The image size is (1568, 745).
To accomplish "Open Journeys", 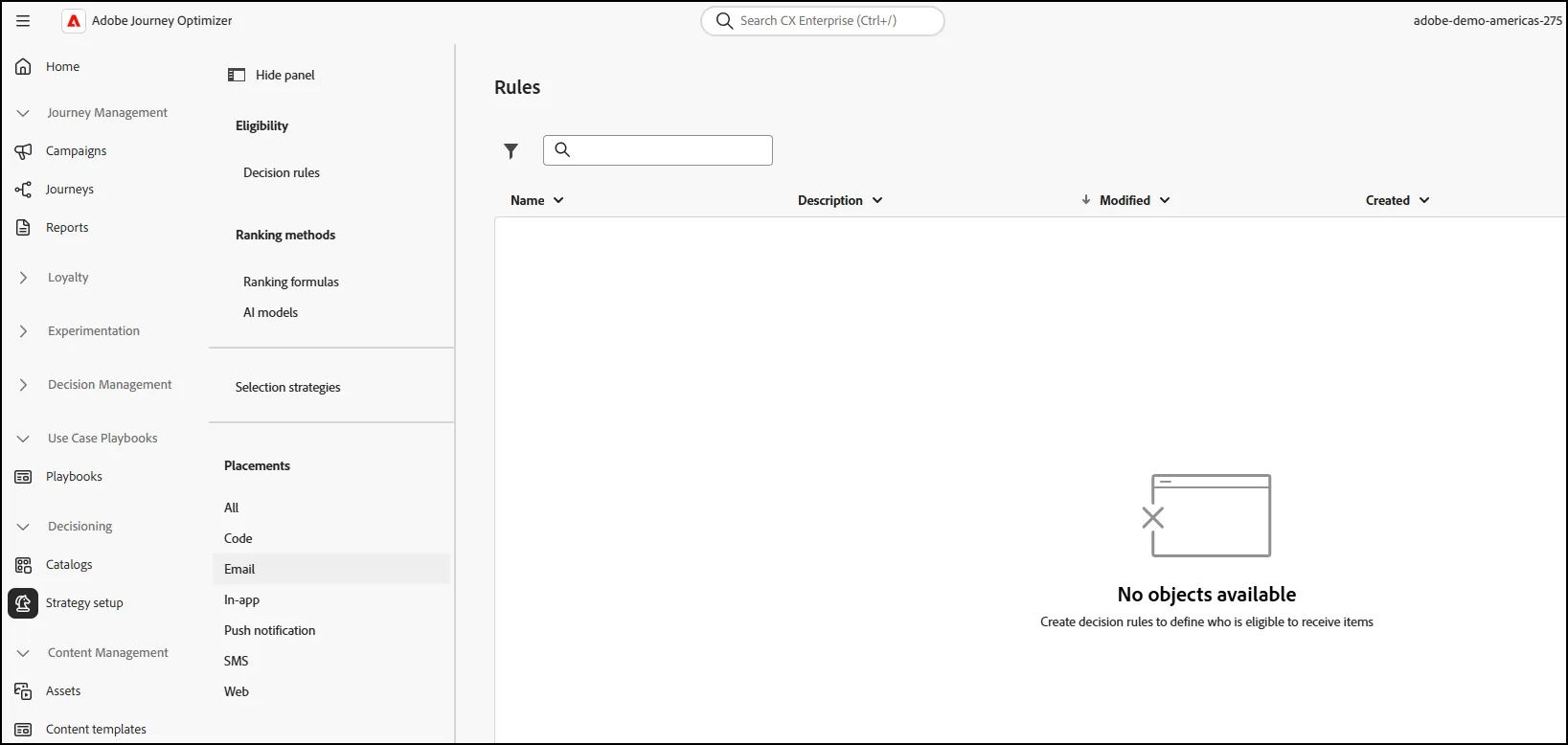I will (x=69, y=189).
